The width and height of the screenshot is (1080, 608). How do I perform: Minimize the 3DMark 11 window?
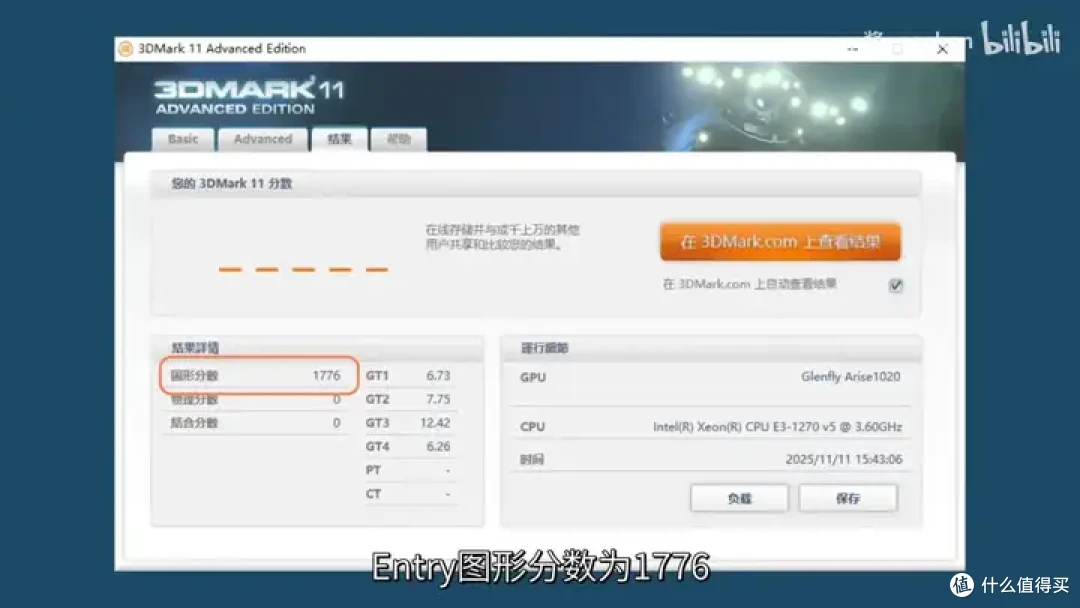coord(853,49)
